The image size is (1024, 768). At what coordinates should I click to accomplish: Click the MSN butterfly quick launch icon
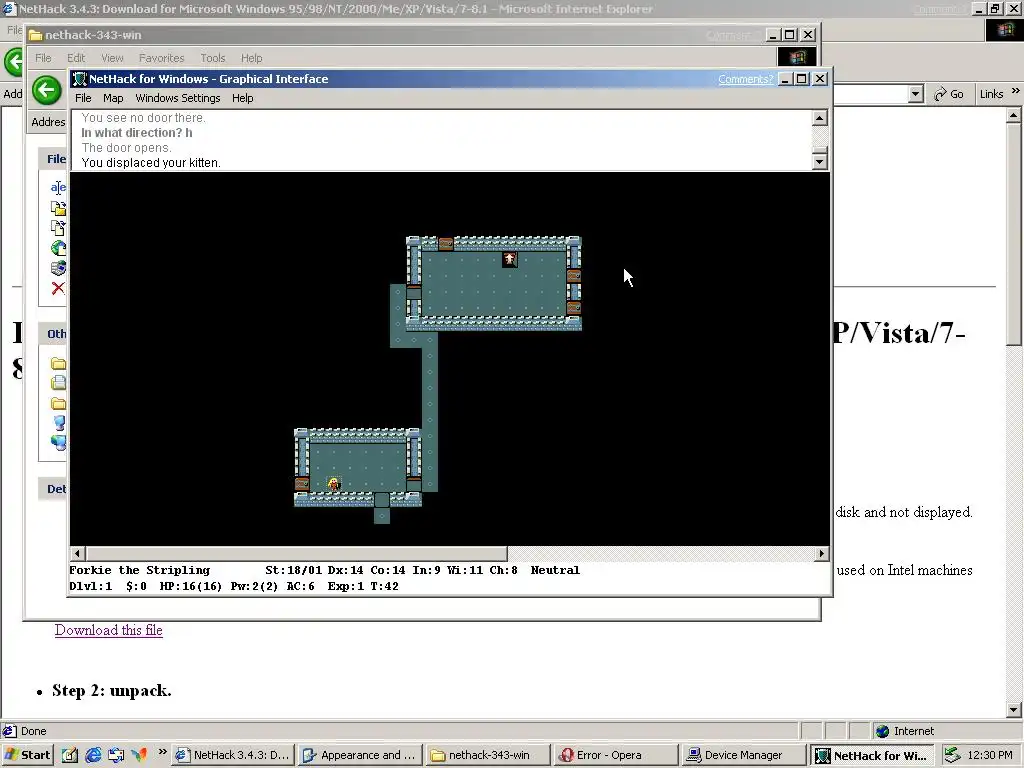click(x=139, y=755)
